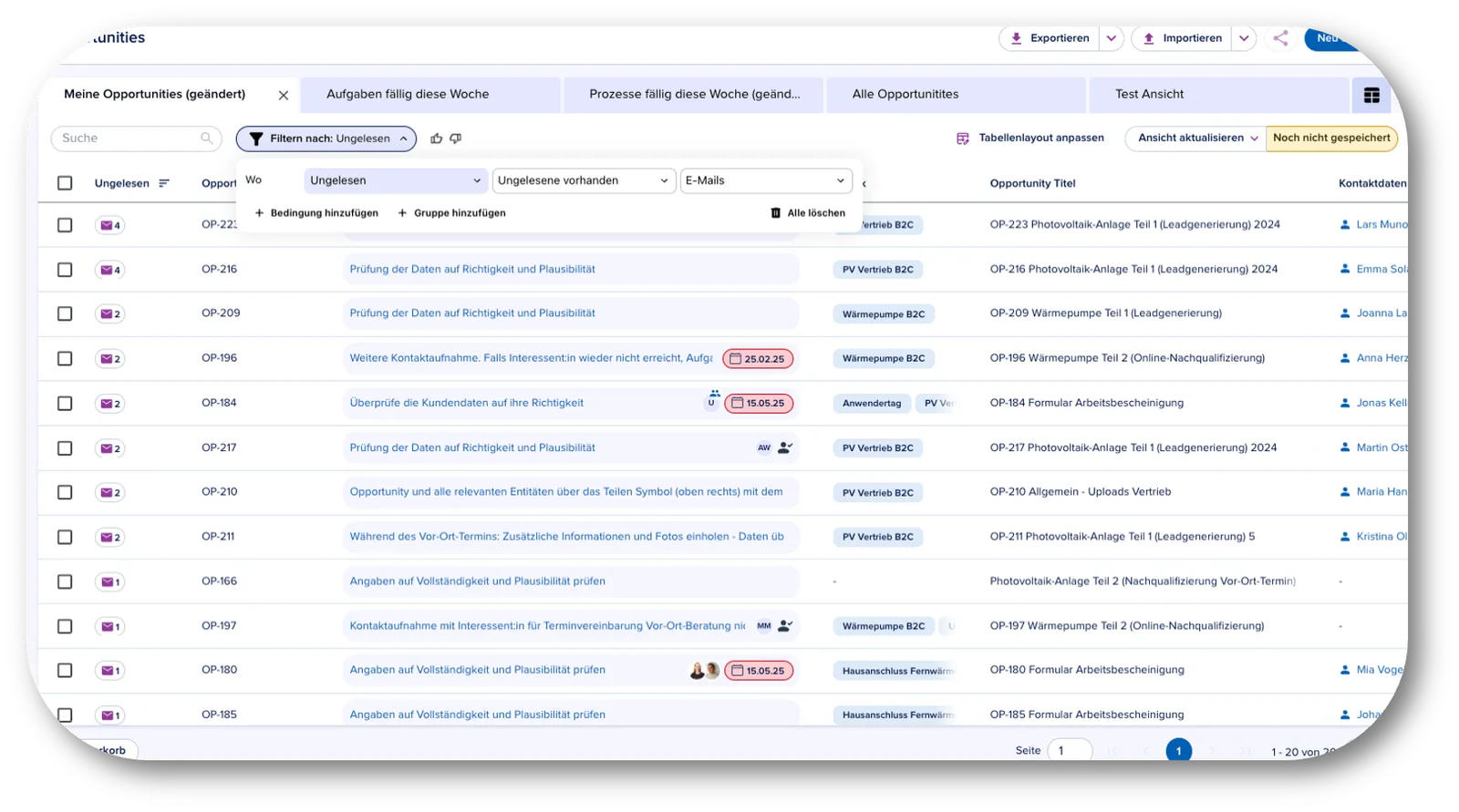Click the Noch nicht gespeichert badge
The height and width of the screenshot is (812, 1459).
(x=1331, y=139)
